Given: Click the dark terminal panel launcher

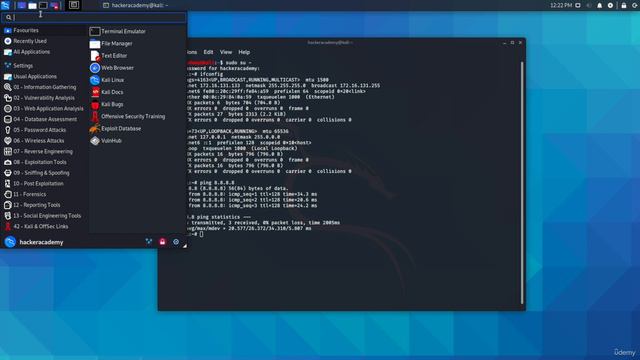Looking at the screenshot, I should tap(43, 6).
